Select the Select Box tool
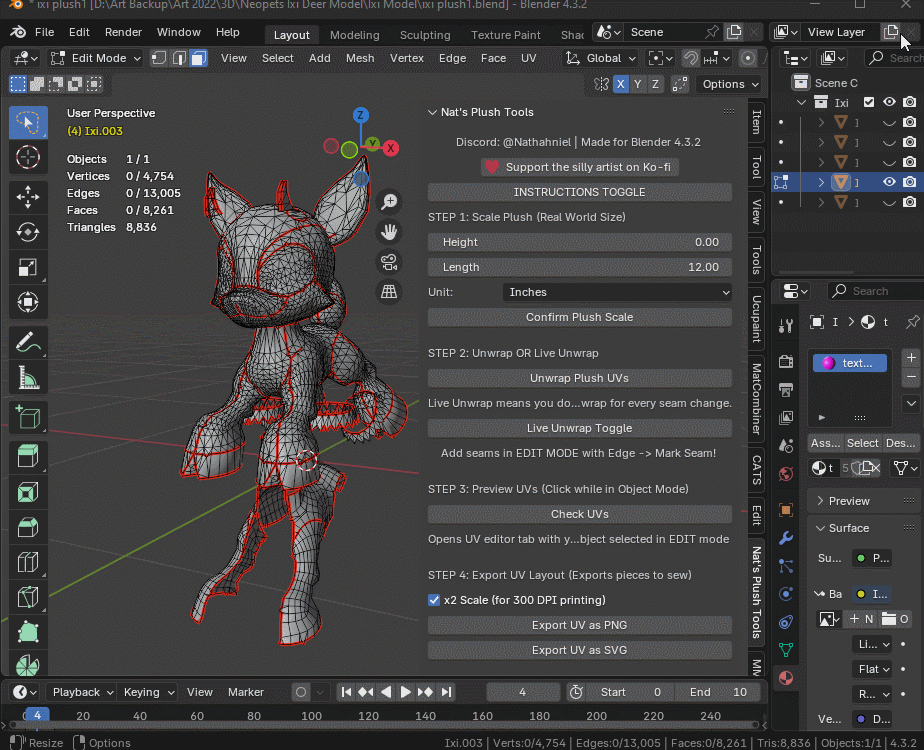Image resolution: width=924 pixels, height=750 pixels. 28,122
